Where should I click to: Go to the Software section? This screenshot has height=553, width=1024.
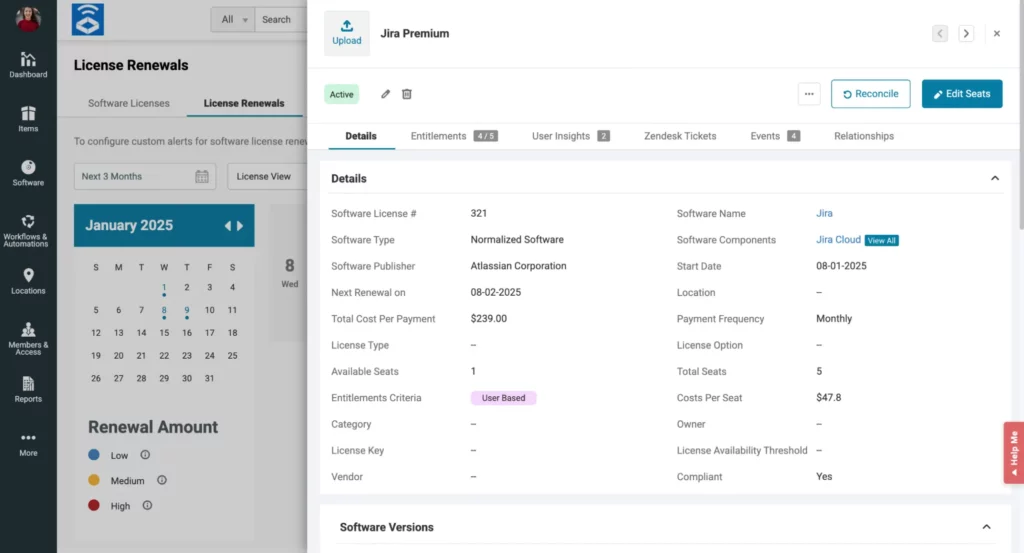[28, 173]
